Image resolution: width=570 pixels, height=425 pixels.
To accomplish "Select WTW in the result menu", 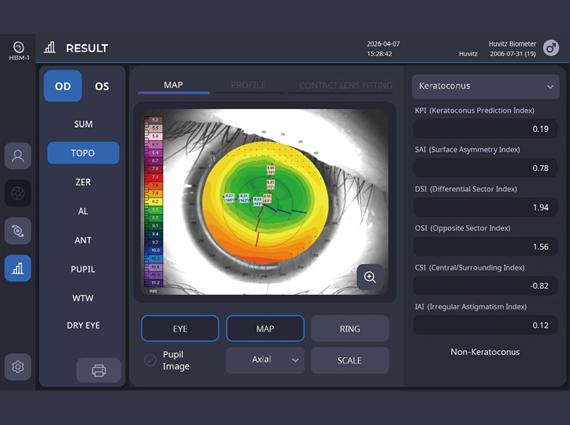I will pos(83,298).
